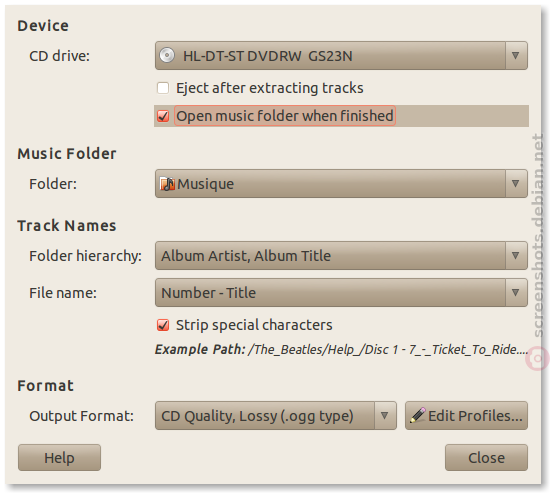Viewport: 550px width, 493px height.
Task: Click the Example Path text
Action: (x=341, y=349)
